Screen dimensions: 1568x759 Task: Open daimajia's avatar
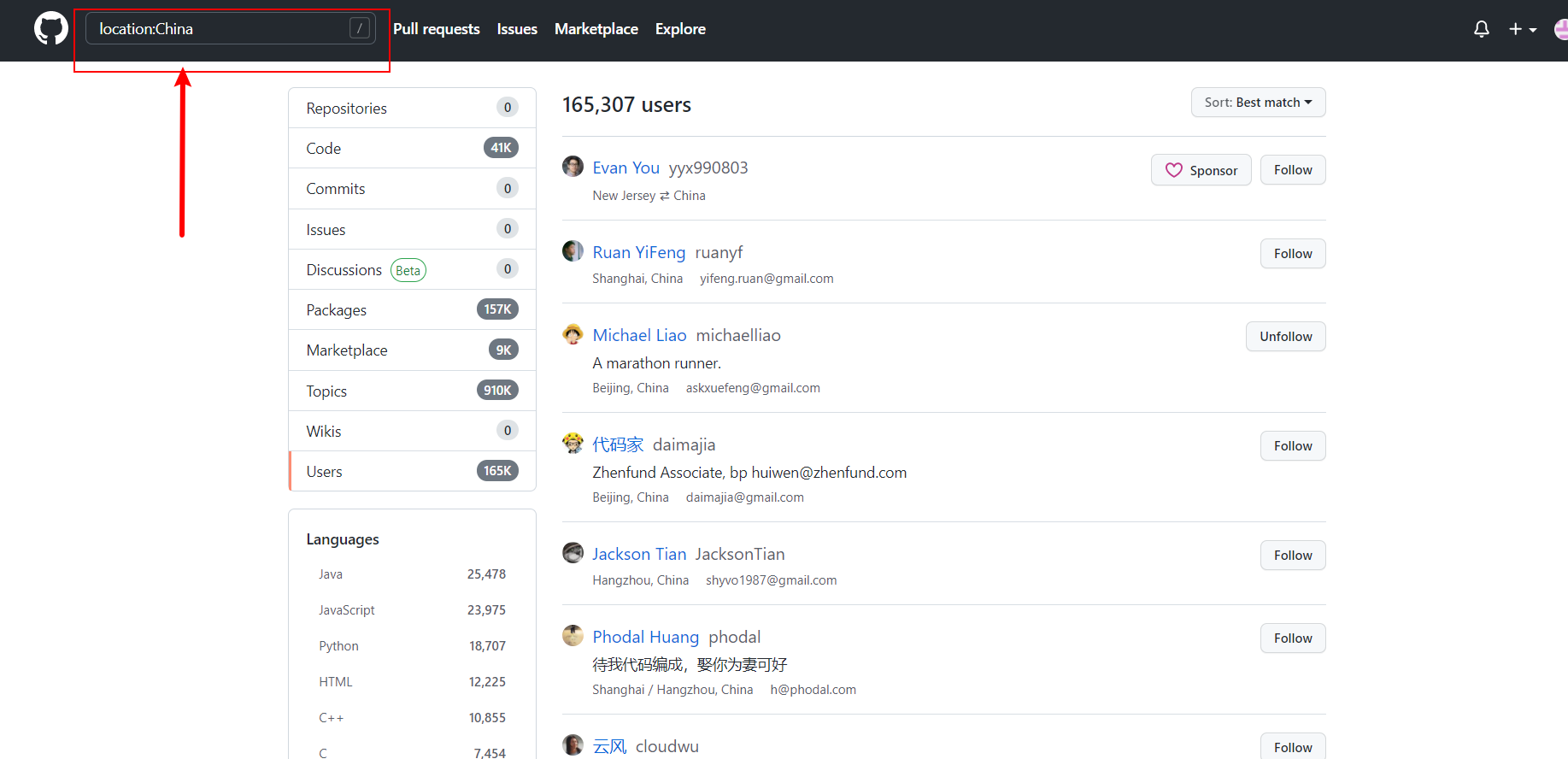tap(573, 443)
